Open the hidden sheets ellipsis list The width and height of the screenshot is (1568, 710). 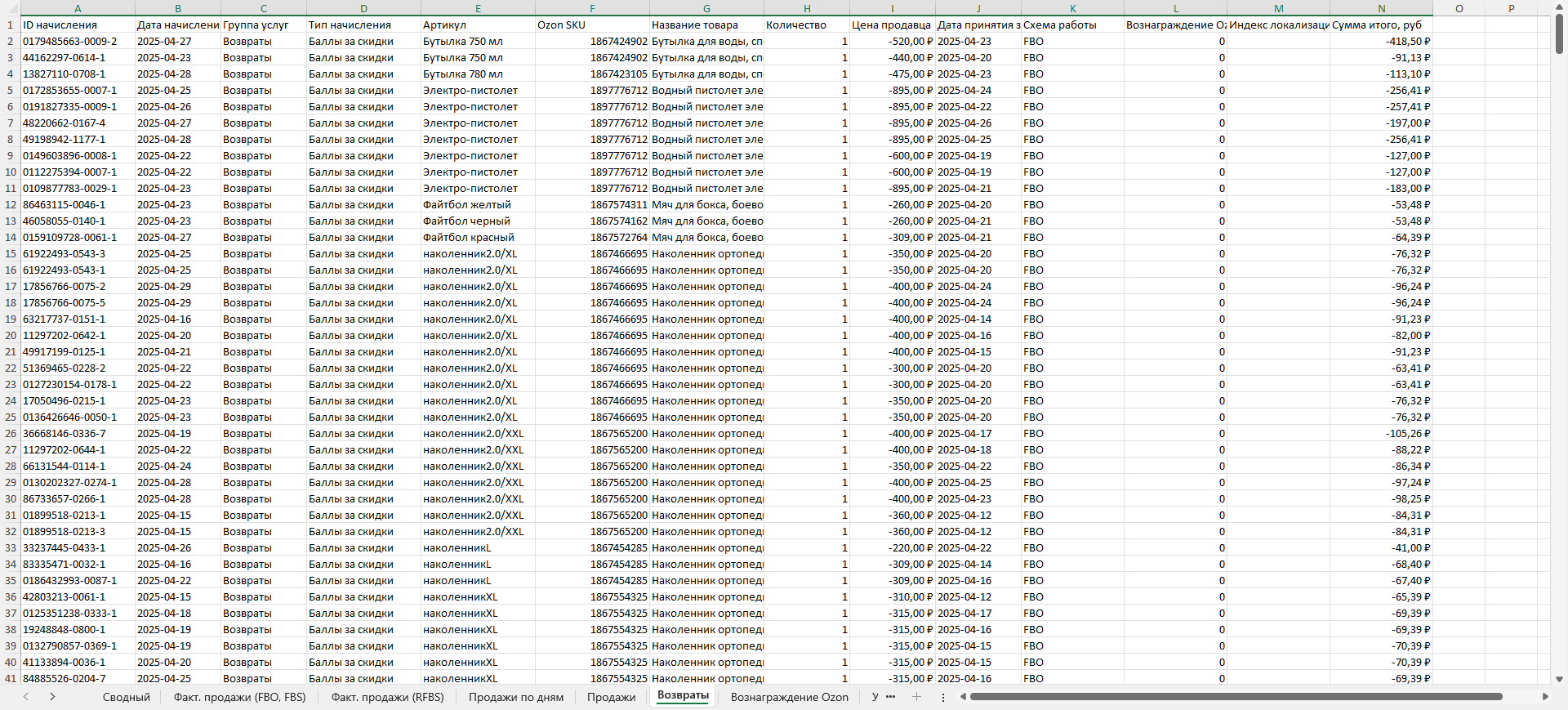(x=890, y=697)
